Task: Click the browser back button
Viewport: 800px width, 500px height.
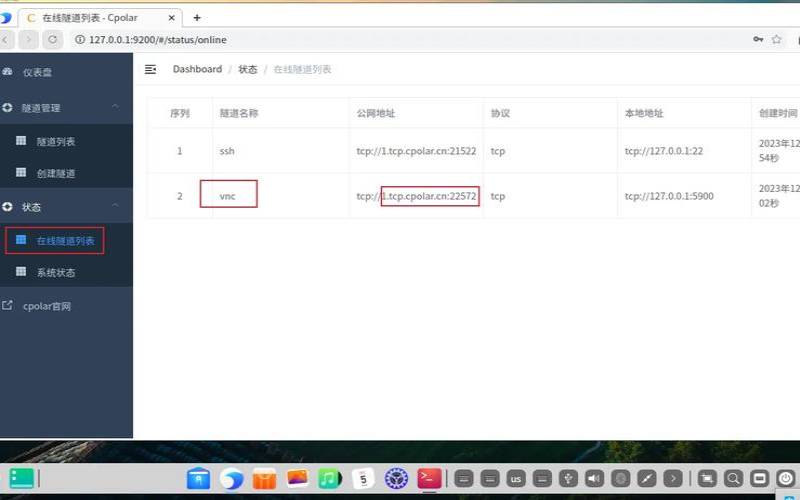Action: [6, 39]
